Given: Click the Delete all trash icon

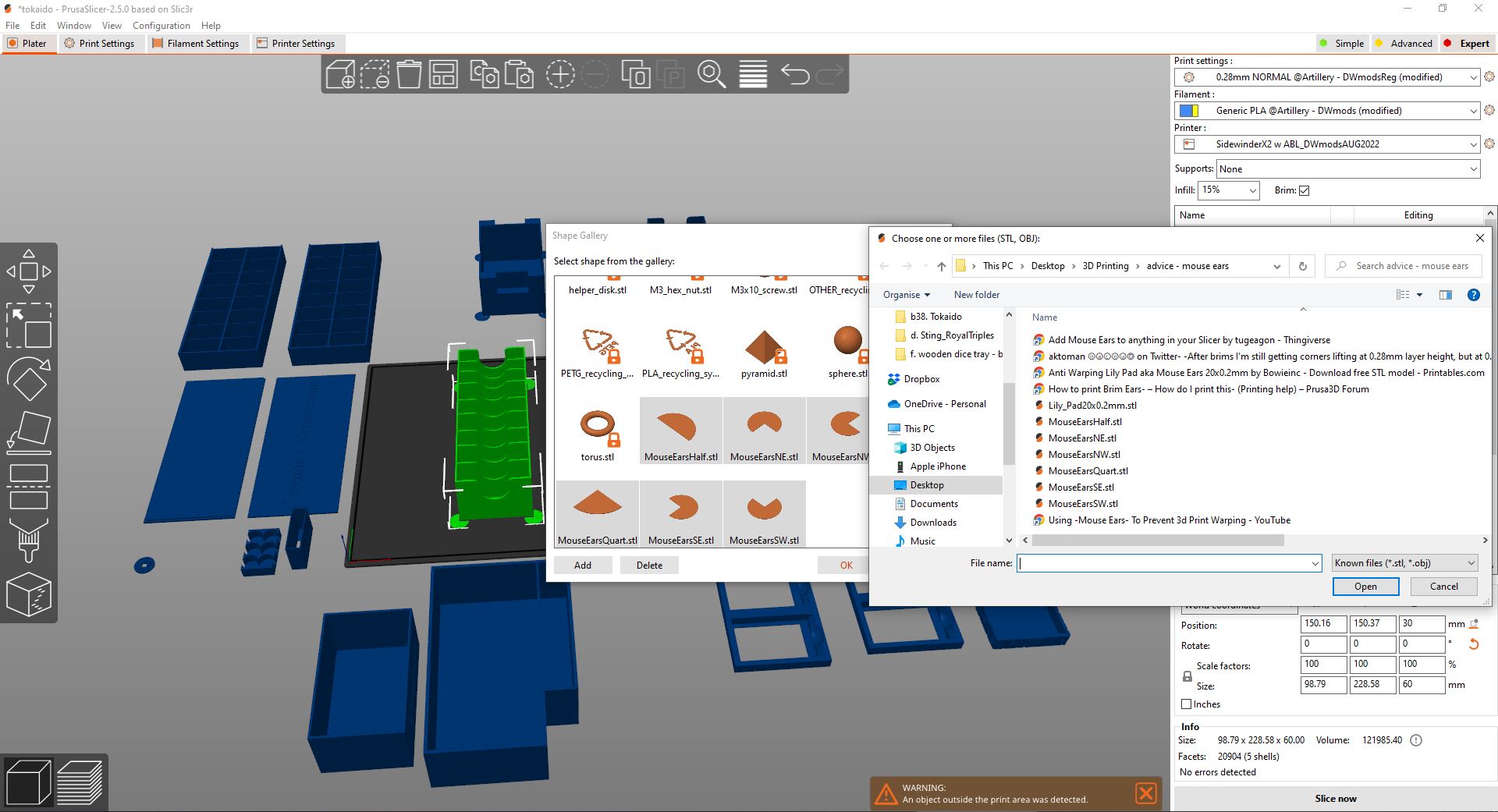Looking at the screenshot, I should (409, 75).
